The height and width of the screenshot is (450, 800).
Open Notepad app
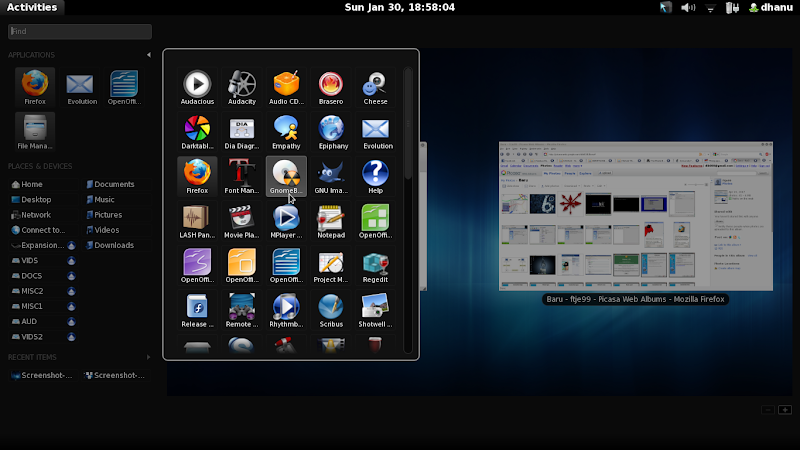[x=331, y=221]
